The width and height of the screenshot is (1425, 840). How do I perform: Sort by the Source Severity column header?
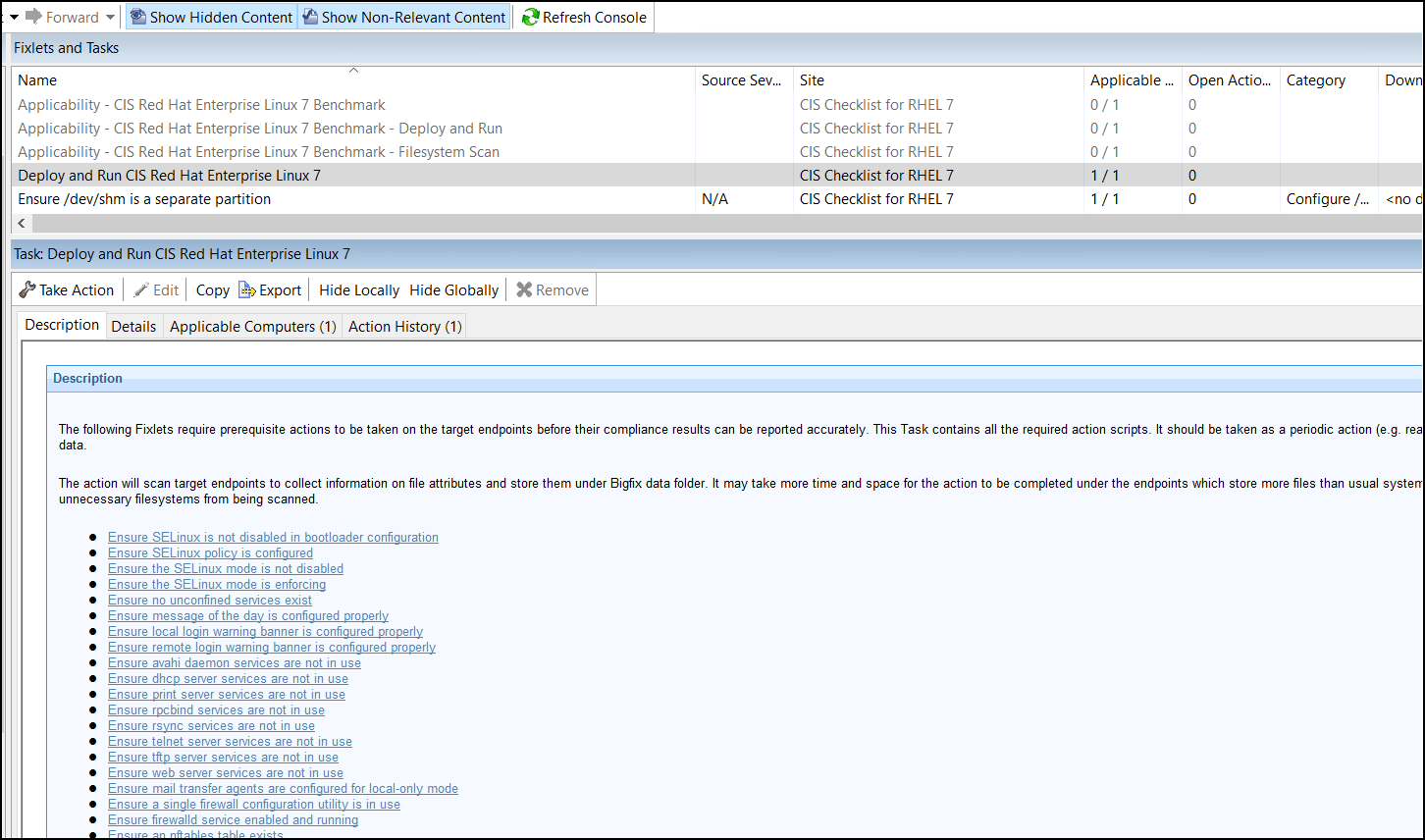(x=744, y=80)
